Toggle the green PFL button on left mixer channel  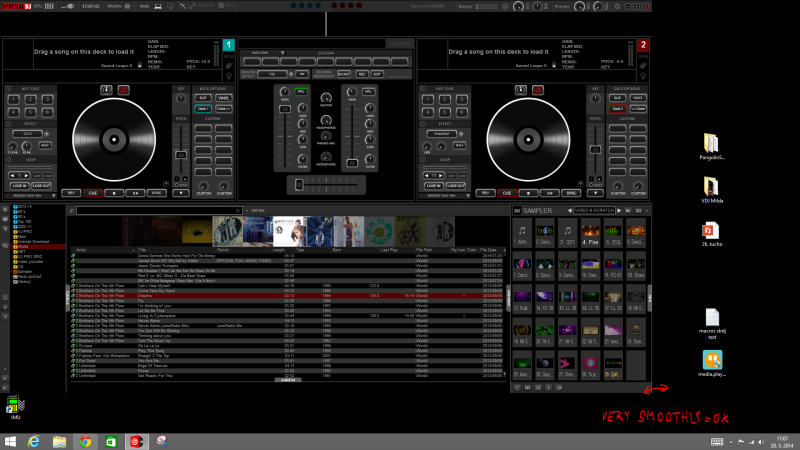(301, 91)
